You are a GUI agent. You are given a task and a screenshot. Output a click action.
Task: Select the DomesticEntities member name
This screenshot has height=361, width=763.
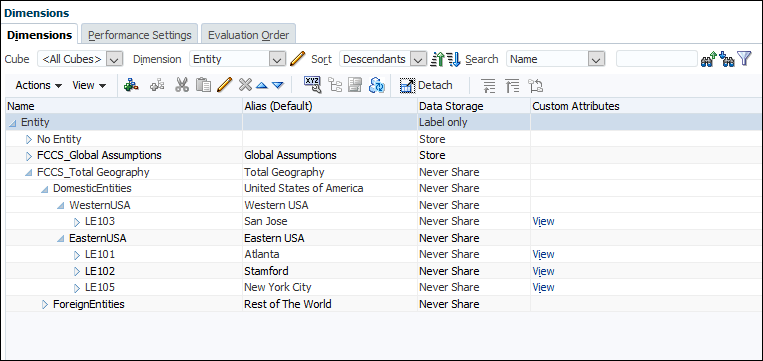pyautogui.click(x=92, y=188)
